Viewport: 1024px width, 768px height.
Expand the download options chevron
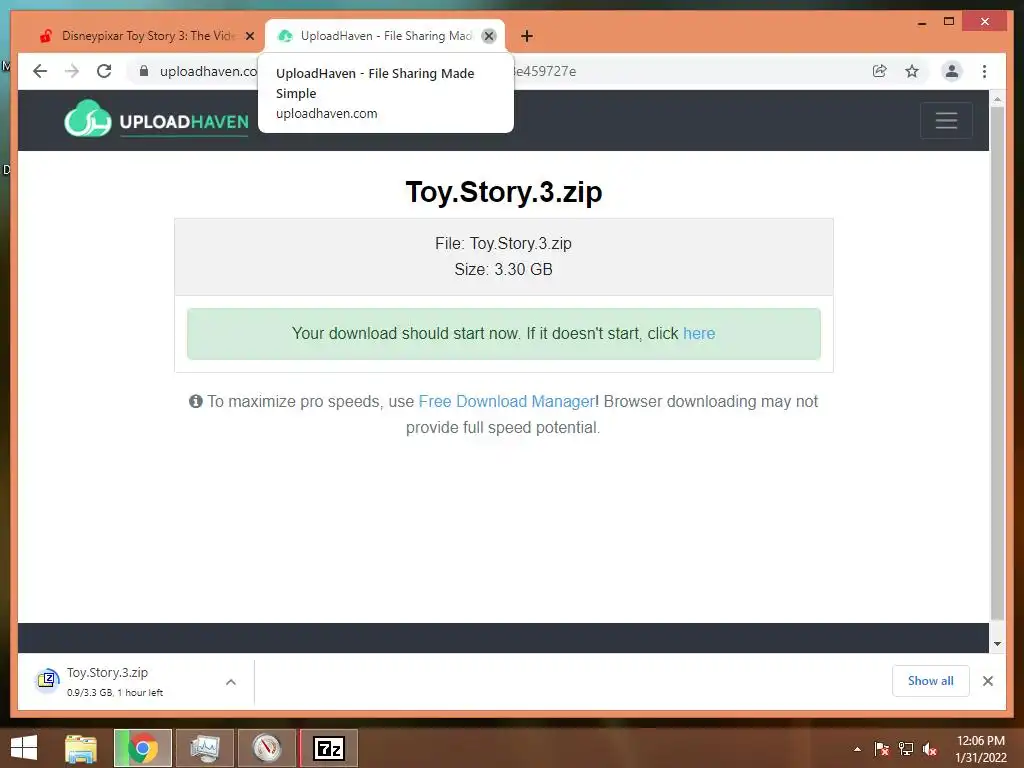[x=231, y=682]
